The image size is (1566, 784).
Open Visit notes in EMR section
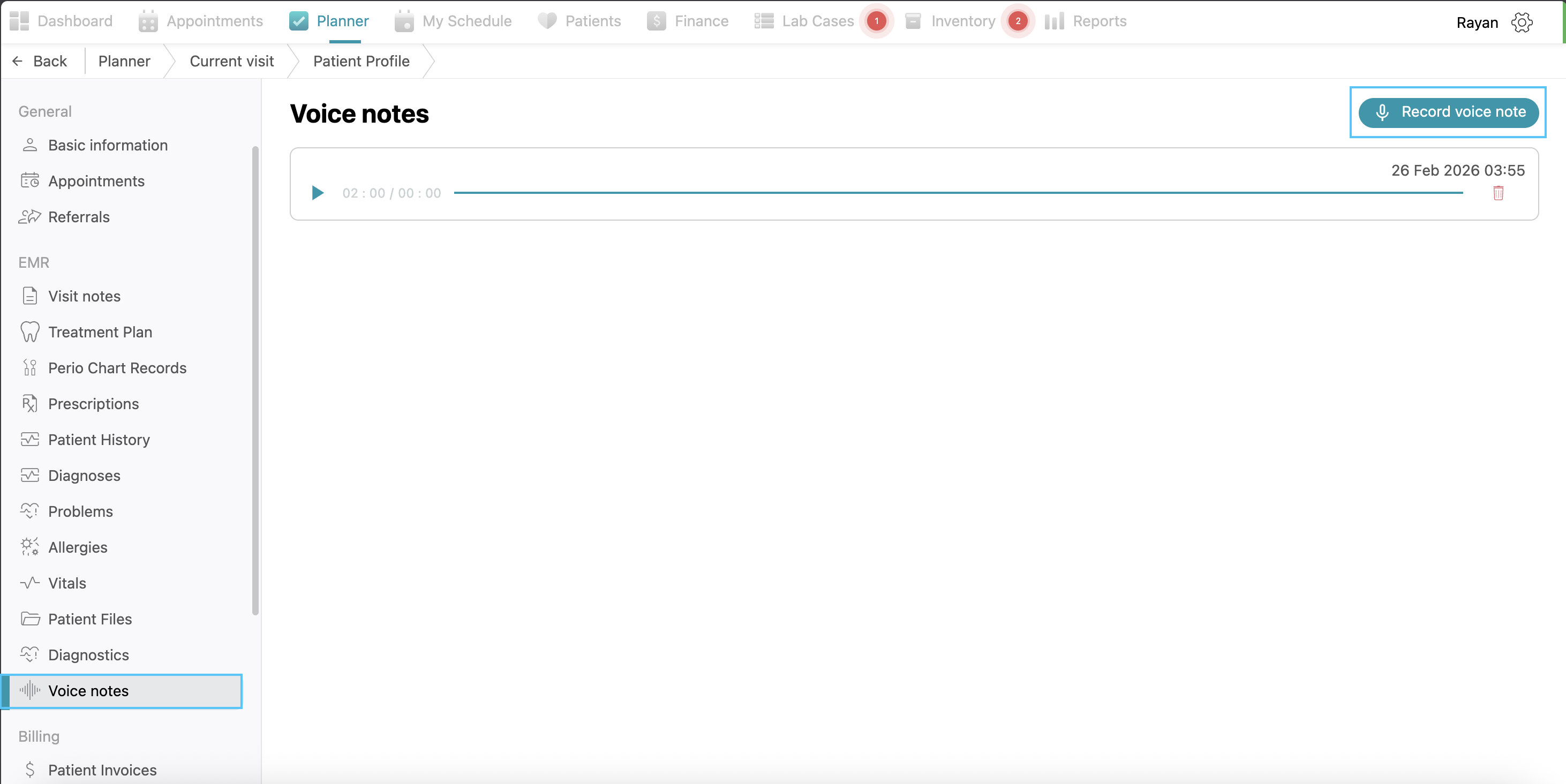[84, 296]
